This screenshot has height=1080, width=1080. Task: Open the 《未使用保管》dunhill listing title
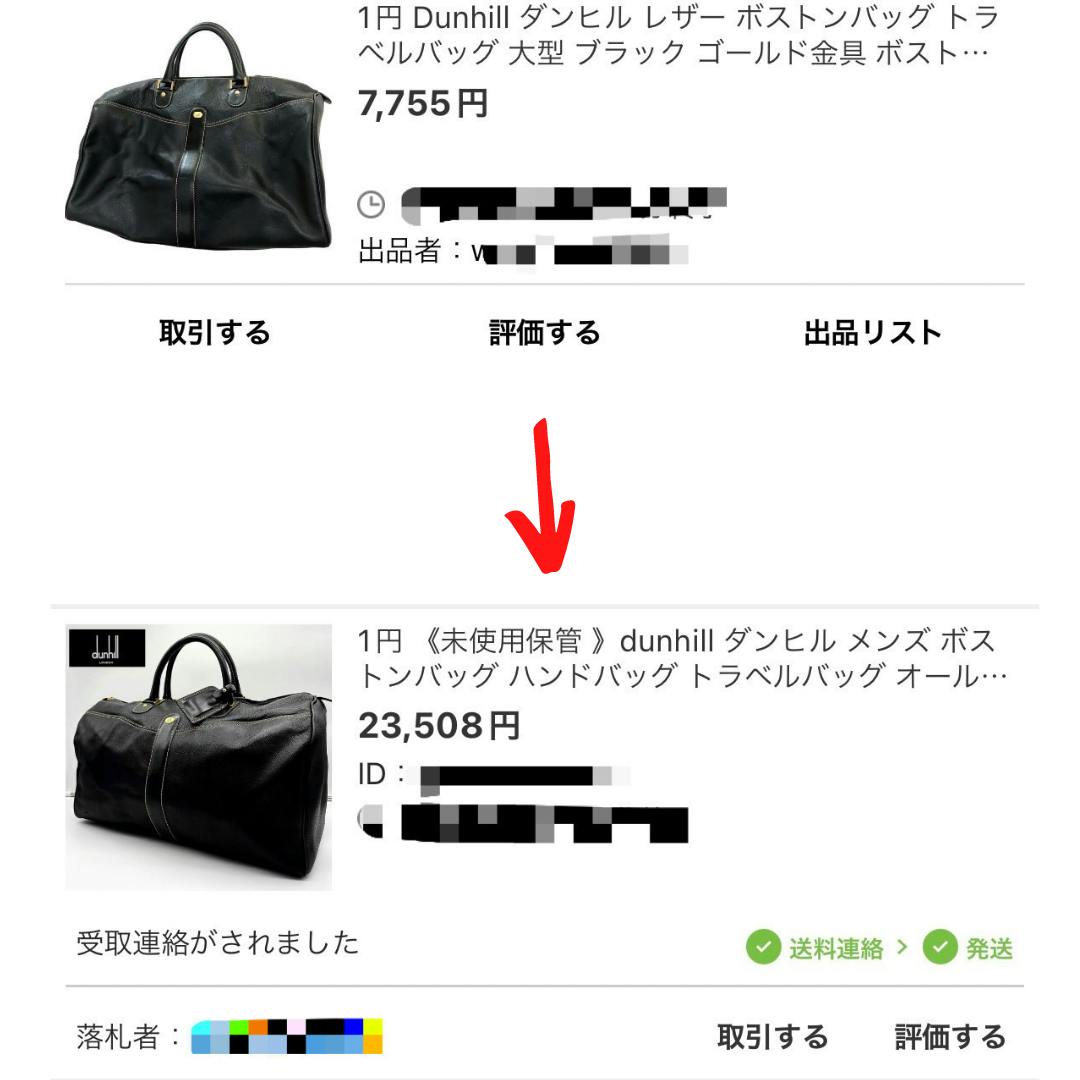[682, 658]
